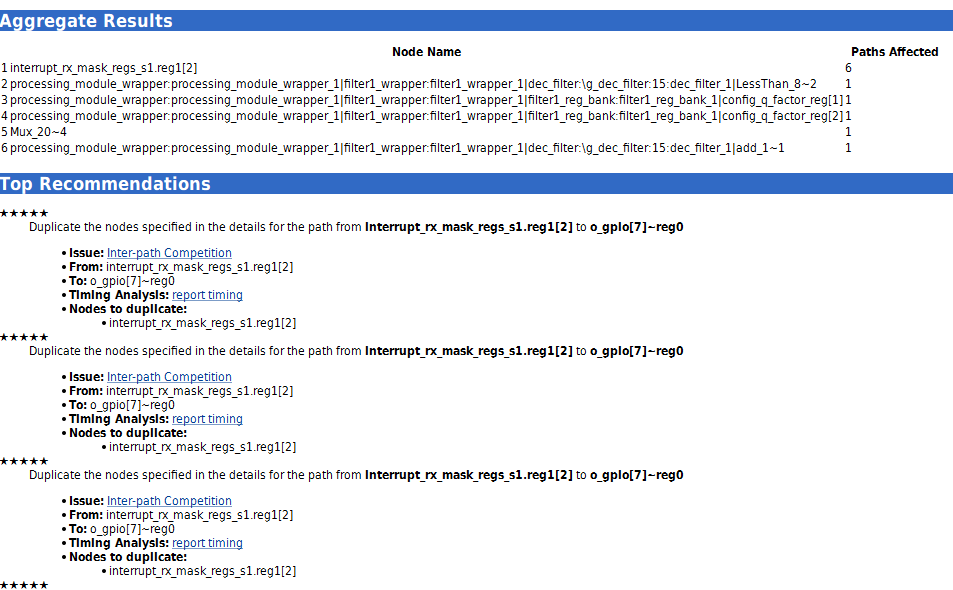Click the Node Name column header

426,52
